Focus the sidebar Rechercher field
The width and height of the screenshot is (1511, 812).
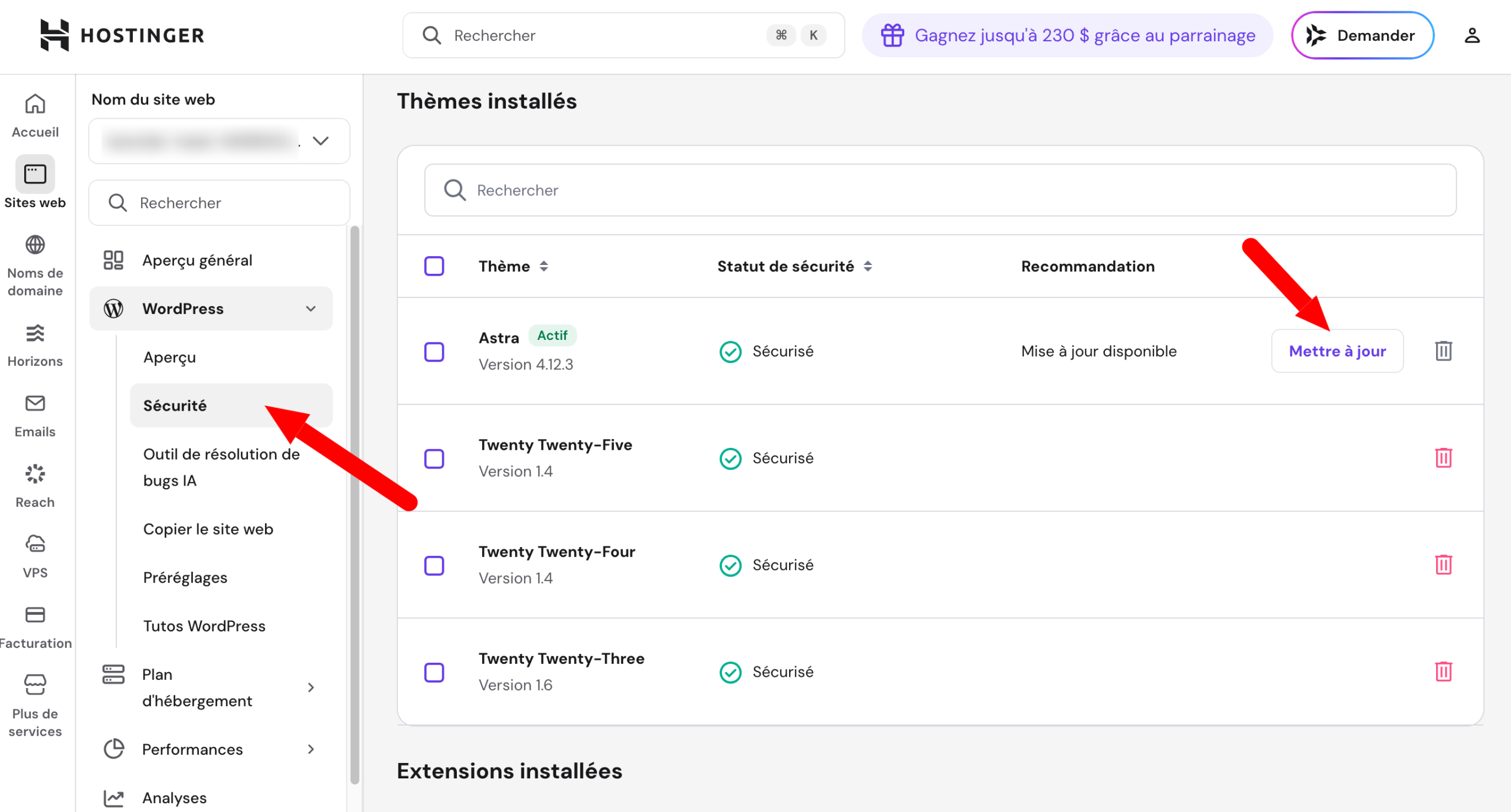click(219, 203)
